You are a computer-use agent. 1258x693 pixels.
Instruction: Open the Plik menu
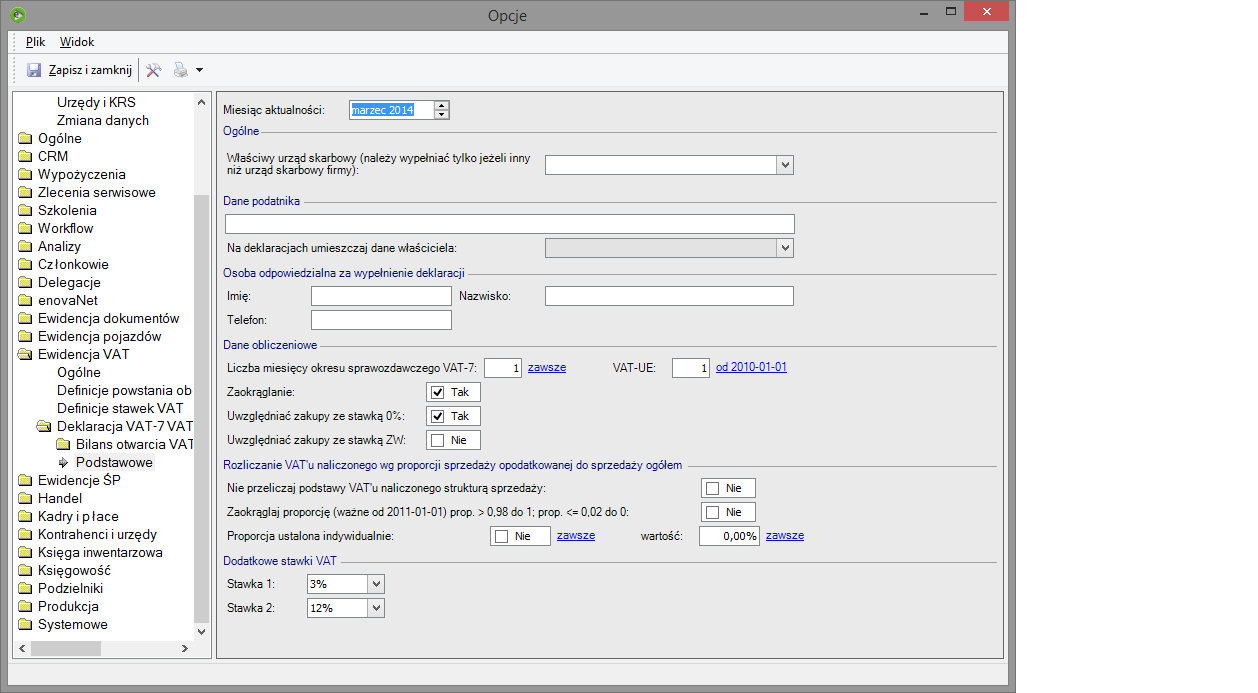[x=36, y=42]
